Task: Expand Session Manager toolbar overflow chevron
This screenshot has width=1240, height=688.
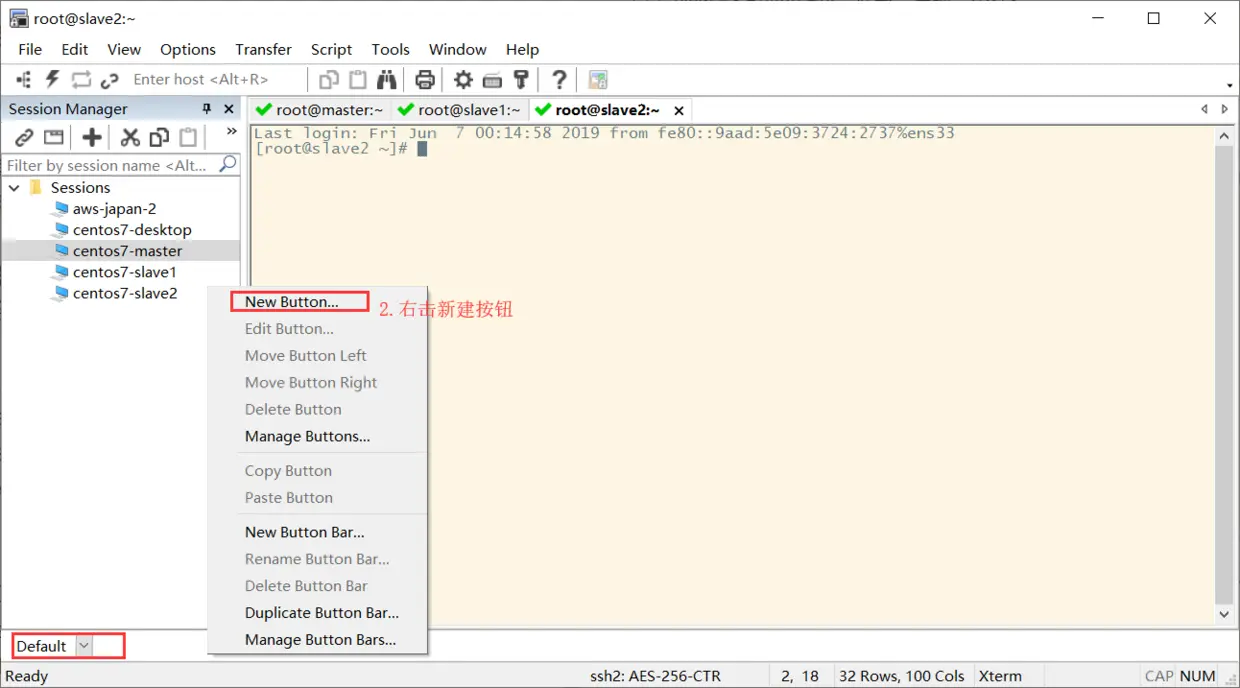Action: click(231, 131)
